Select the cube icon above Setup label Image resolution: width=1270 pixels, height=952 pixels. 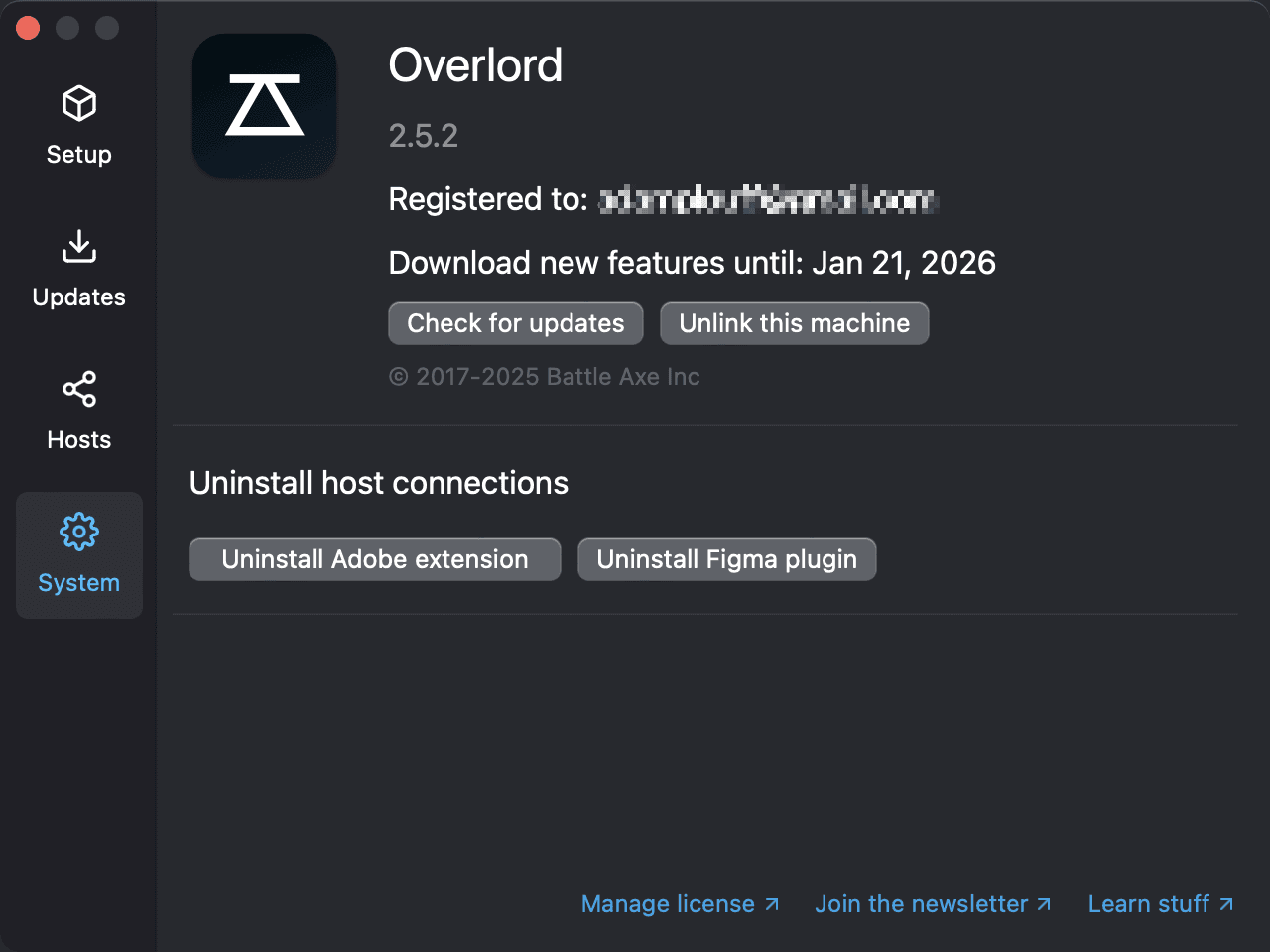point(78,103)
